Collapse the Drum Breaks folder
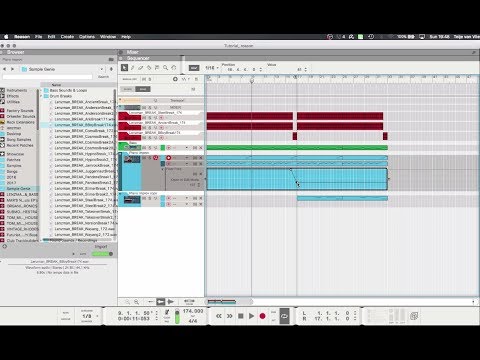The image size is (480, 360). 41,96
